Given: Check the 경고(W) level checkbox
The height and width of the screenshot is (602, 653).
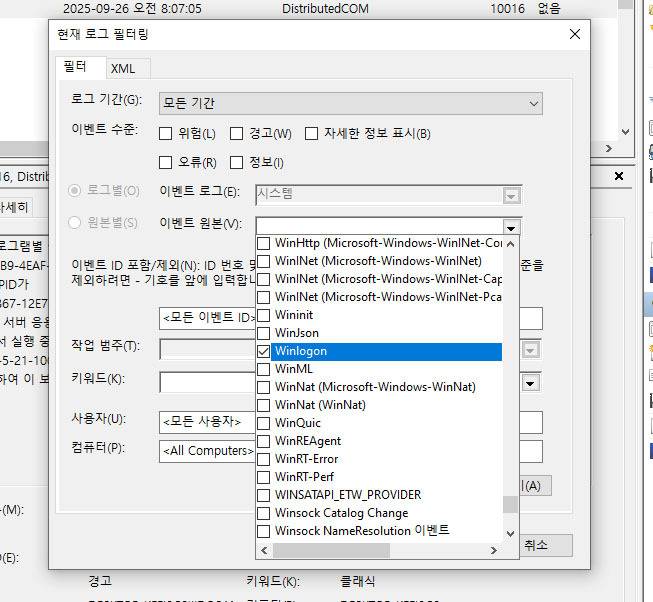Looking at the screenshot, I should [237, 133].
